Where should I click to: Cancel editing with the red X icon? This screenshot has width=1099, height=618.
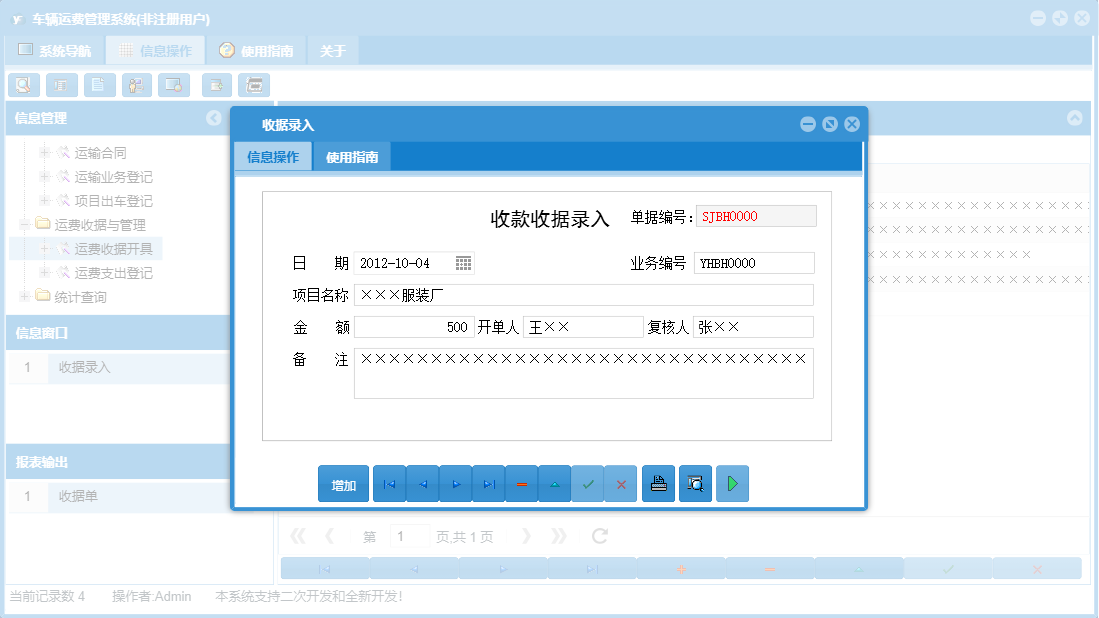621,483
